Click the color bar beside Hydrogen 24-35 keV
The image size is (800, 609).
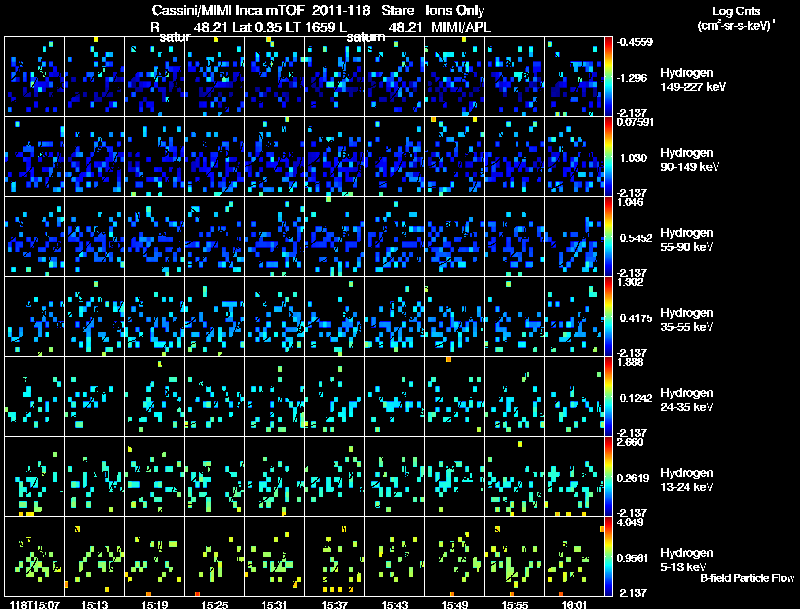[608, 396]
